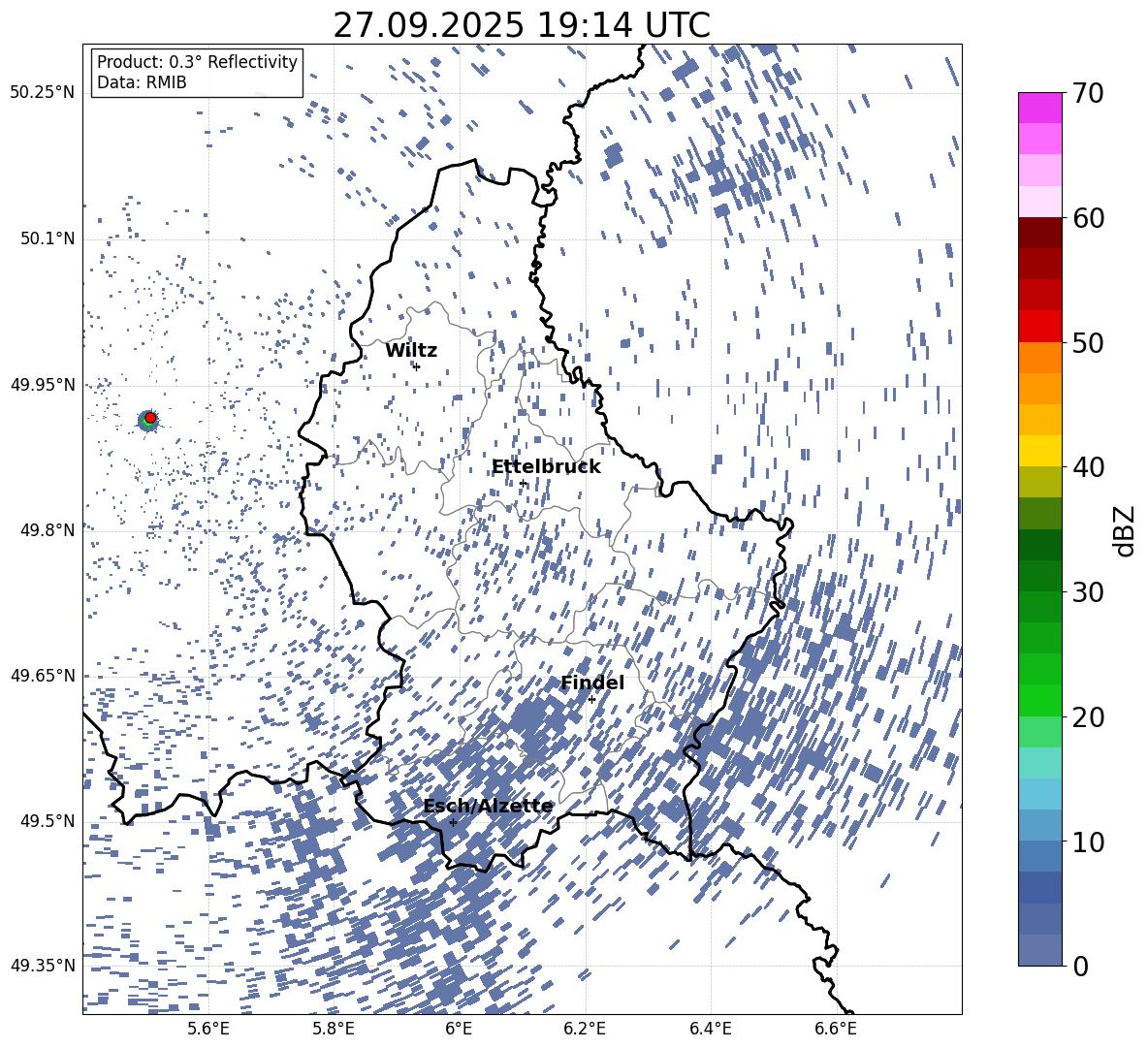Click the 49.65°N latitude label
Viewport: 1148px width, 1048px height.
click(43, 675)
